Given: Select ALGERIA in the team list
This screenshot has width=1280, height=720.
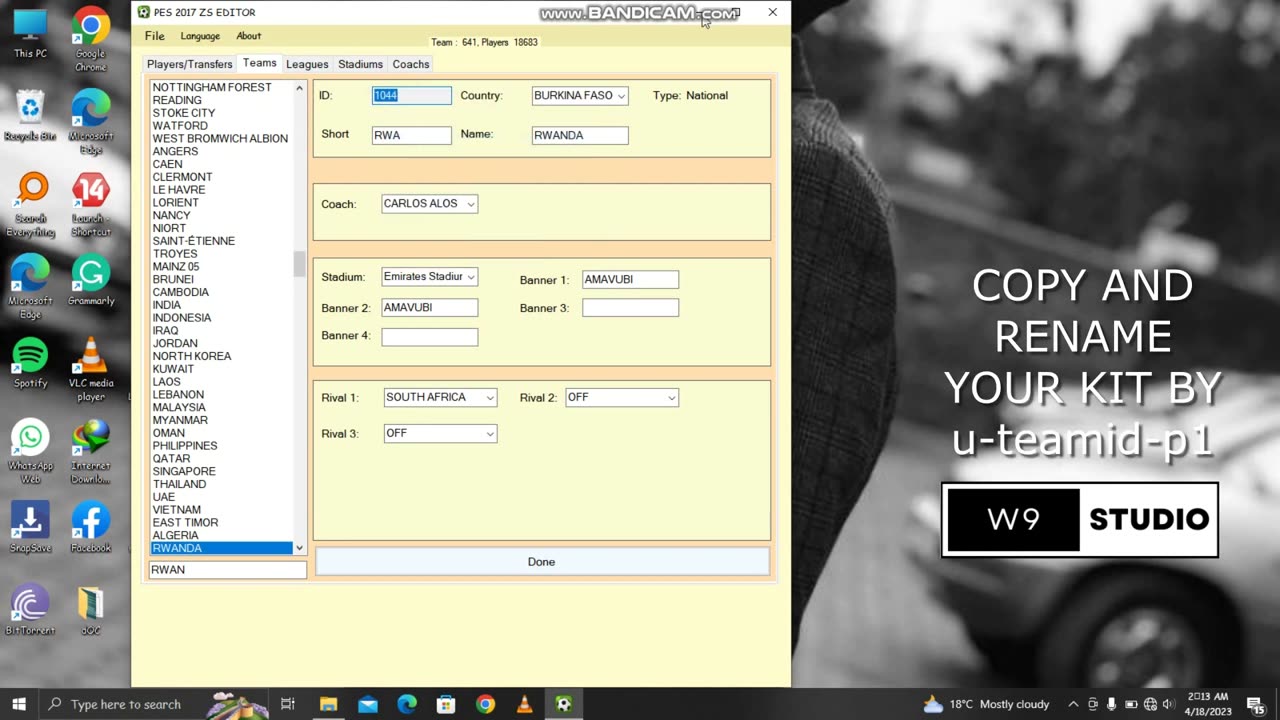Looking at the screenshot, I should tap(176, 536).
